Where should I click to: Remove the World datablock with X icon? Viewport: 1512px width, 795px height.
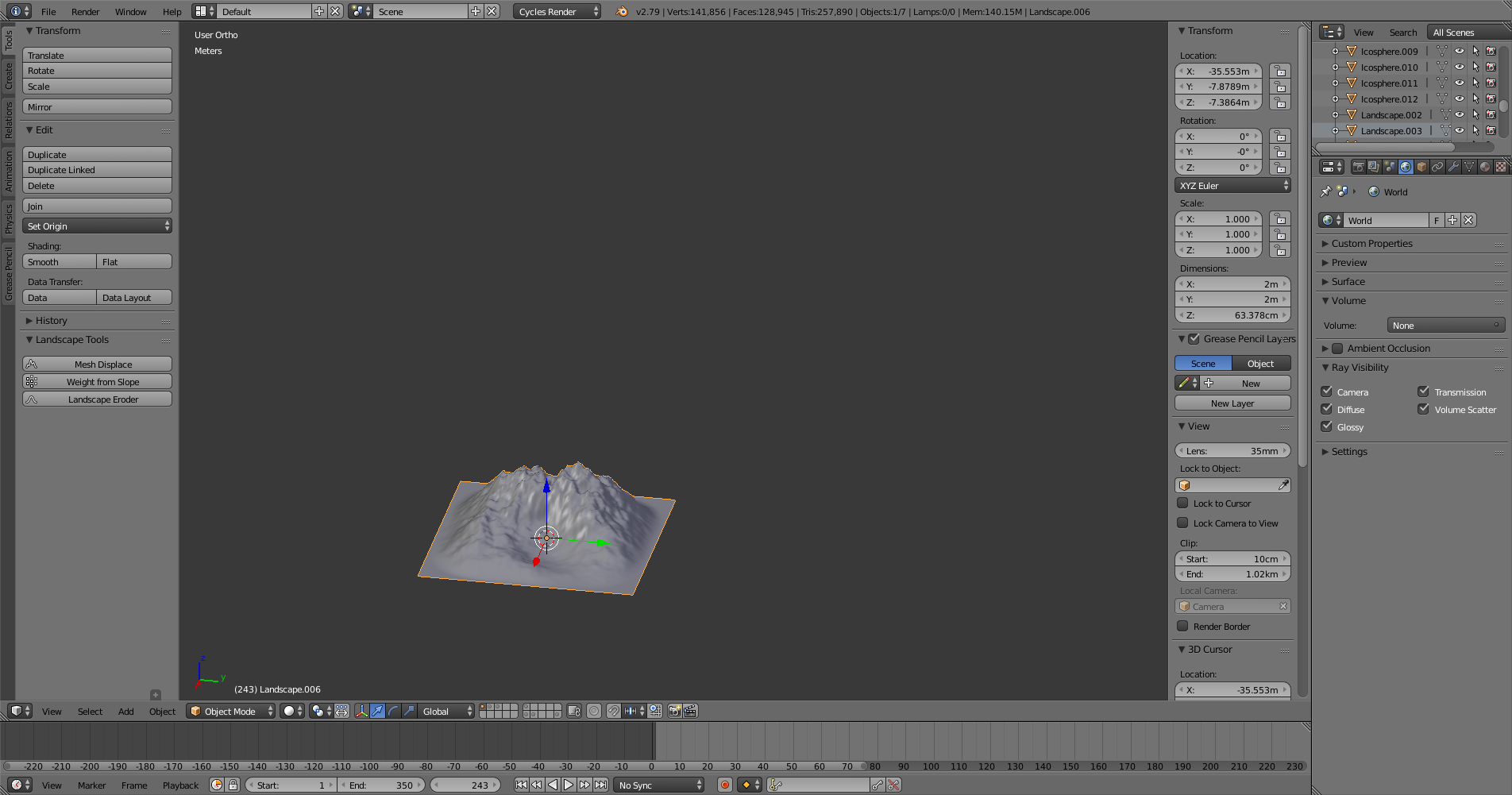pyautogui.click(x=1468, y=220)
